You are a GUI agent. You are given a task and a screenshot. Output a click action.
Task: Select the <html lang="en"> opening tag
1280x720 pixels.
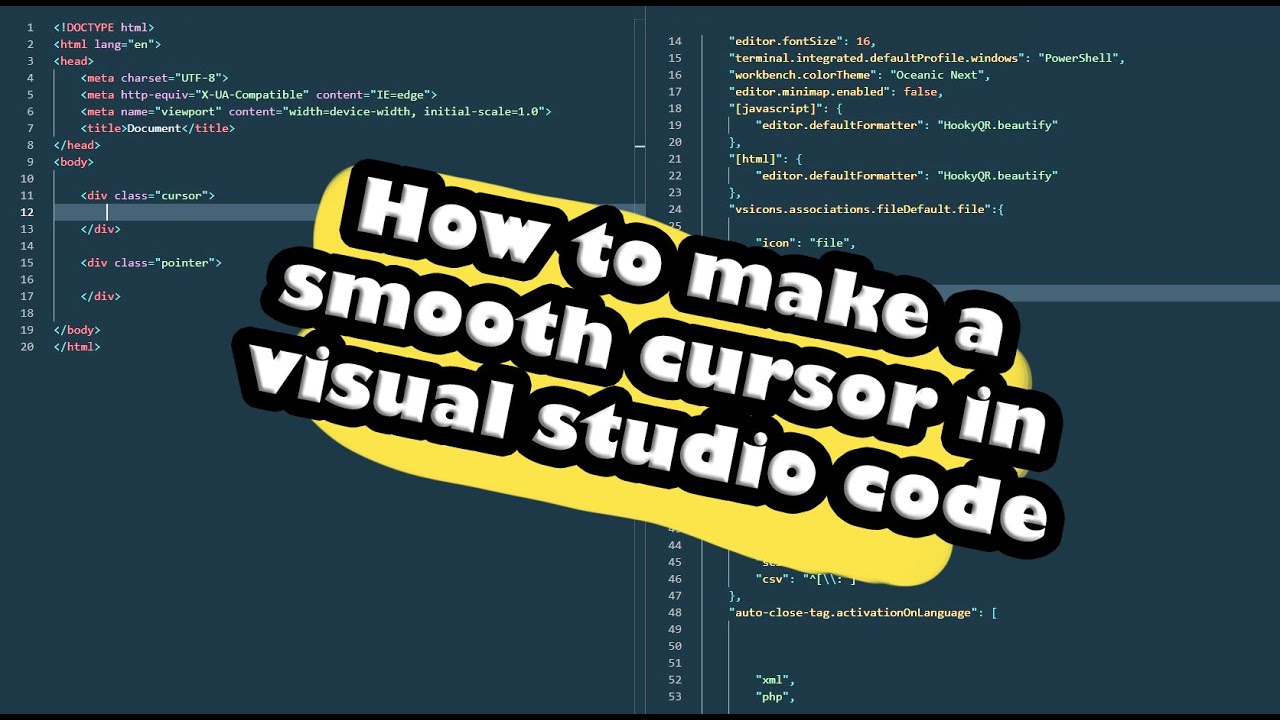[107, 44]
